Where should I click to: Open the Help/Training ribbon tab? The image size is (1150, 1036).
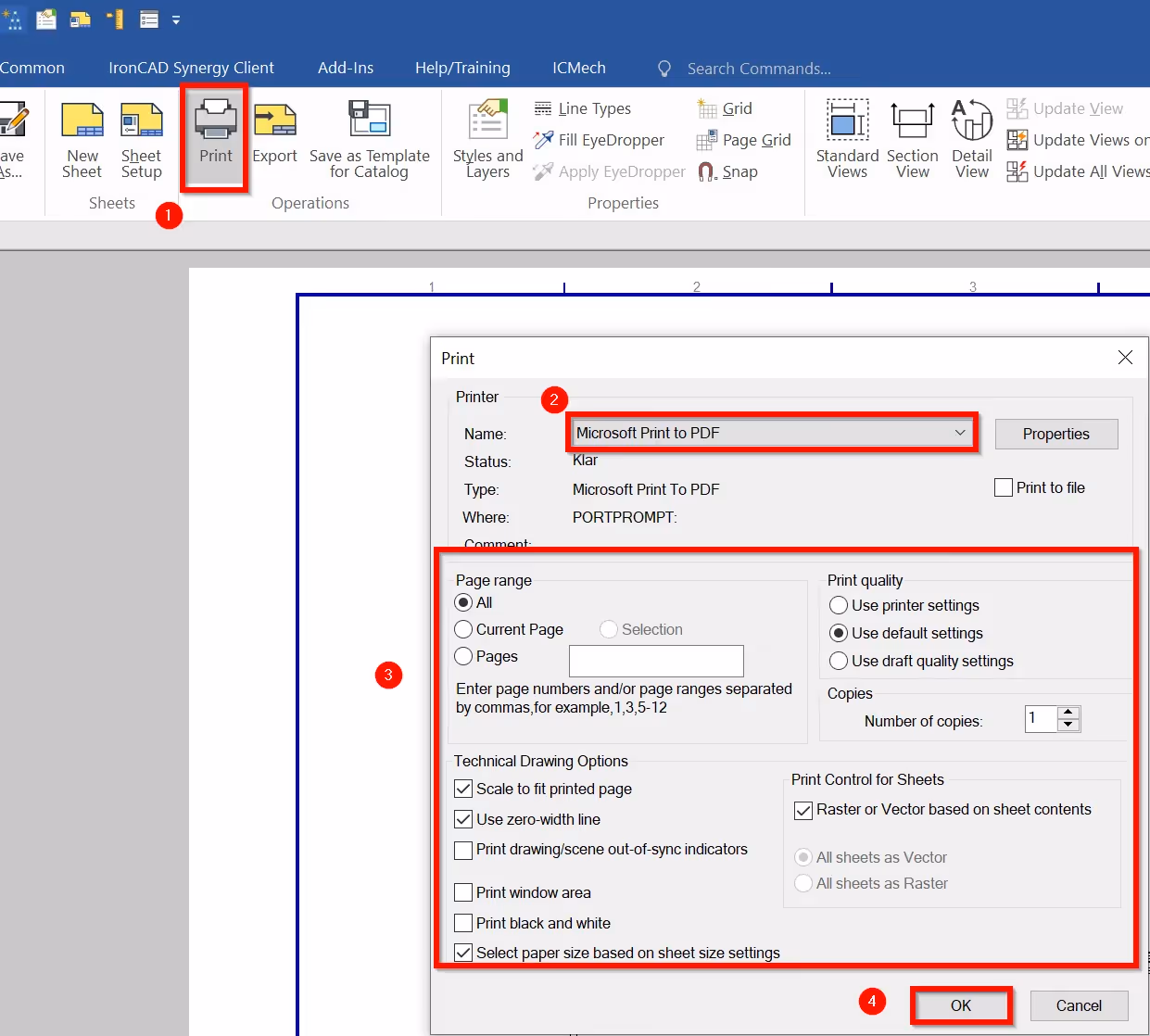coord(462,67)
